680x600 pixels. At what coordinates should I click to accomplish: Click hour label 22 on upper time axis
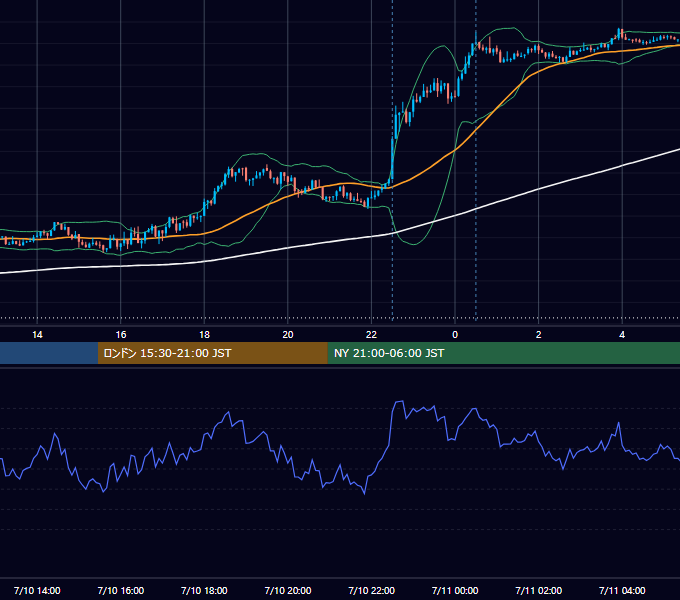(x=372, y=335)
